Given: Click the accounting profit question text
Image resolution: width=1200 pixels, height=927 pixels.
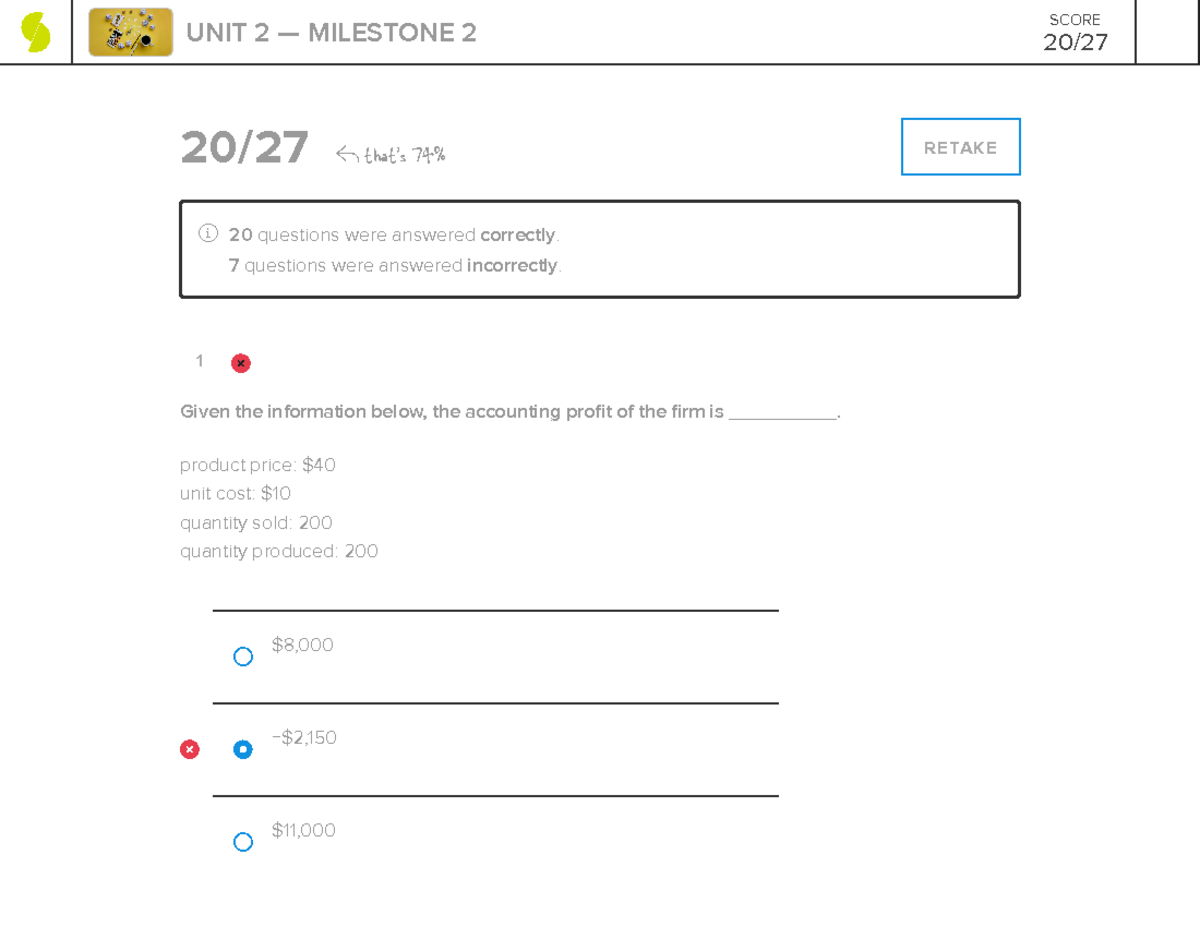Looking at the screenshot, I should tap(510, 412).
